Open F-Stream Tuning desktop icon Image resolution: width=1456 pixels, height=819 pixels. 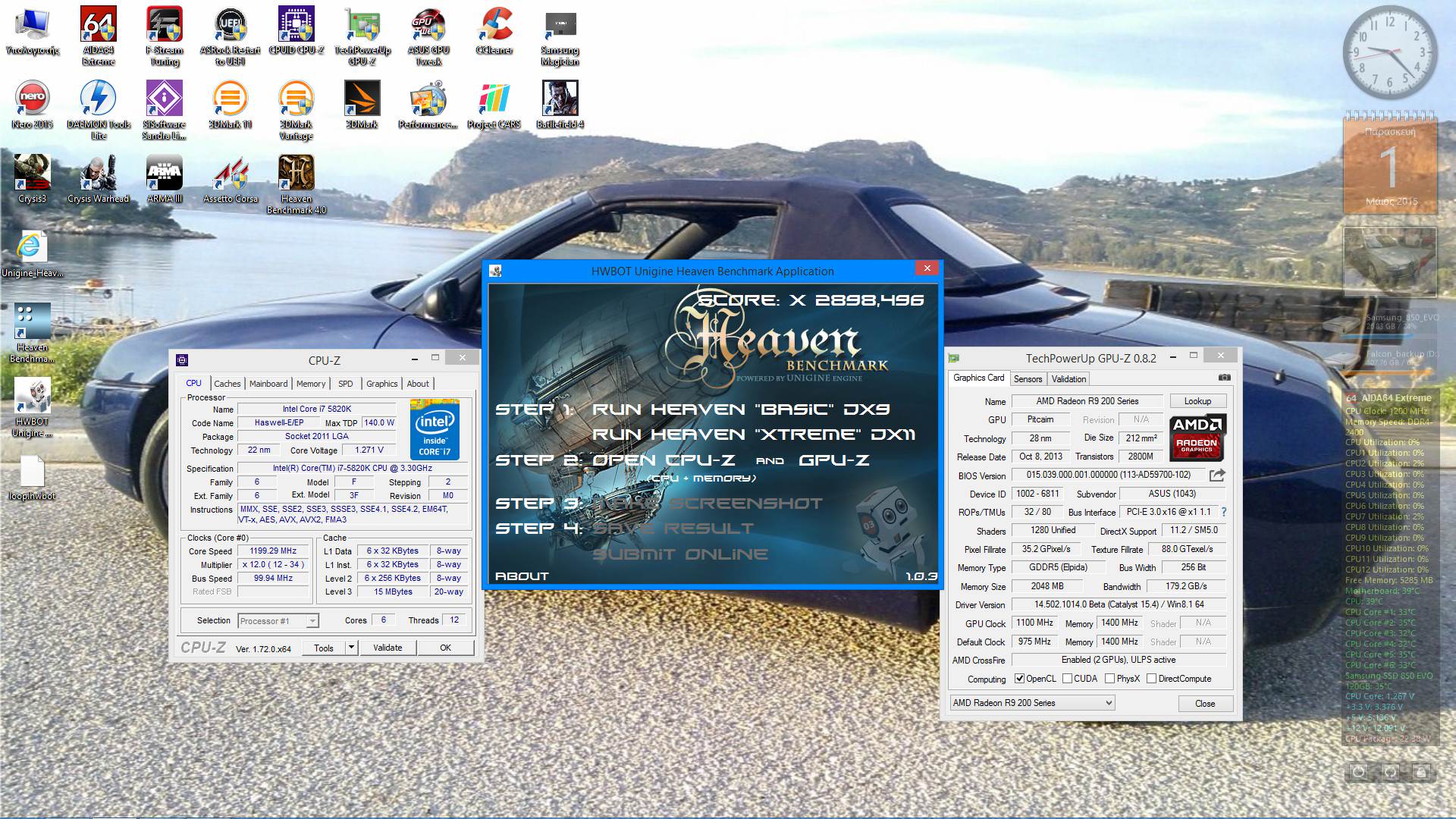point(165,36)
